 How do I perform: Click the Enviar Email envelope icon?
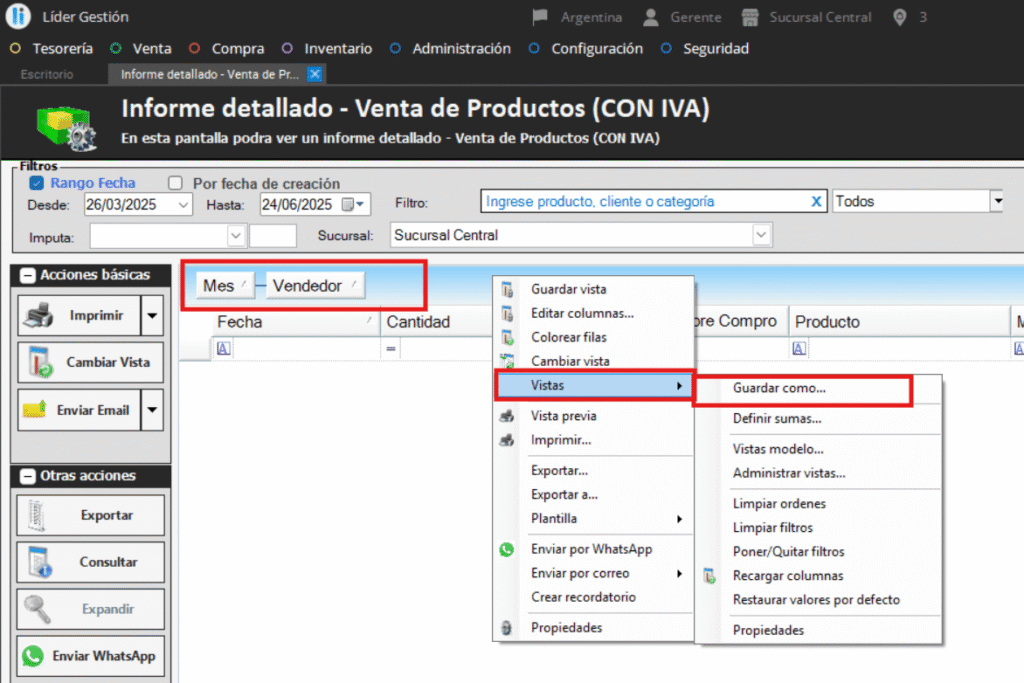[36, 410]
